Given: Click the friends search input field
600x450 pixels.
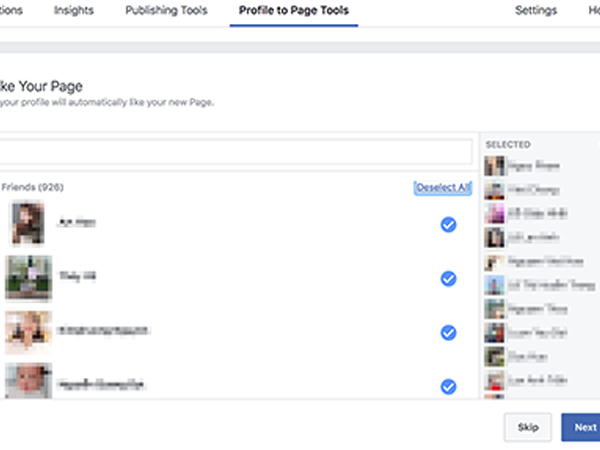Looking at the screenshot, I should click(x=235, y=152).
